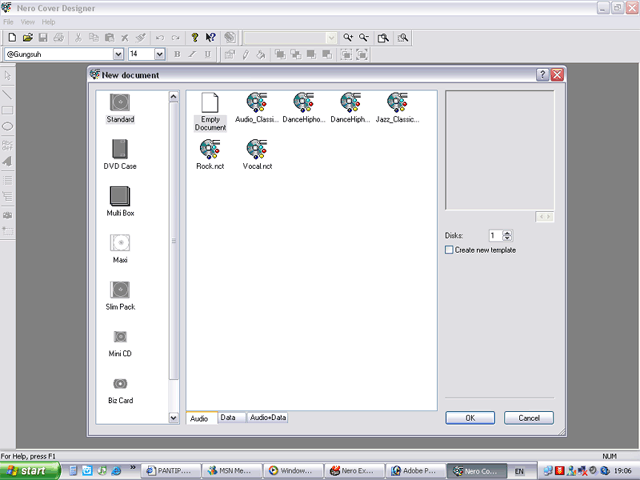Open the Windows start button

pos(29,471)
